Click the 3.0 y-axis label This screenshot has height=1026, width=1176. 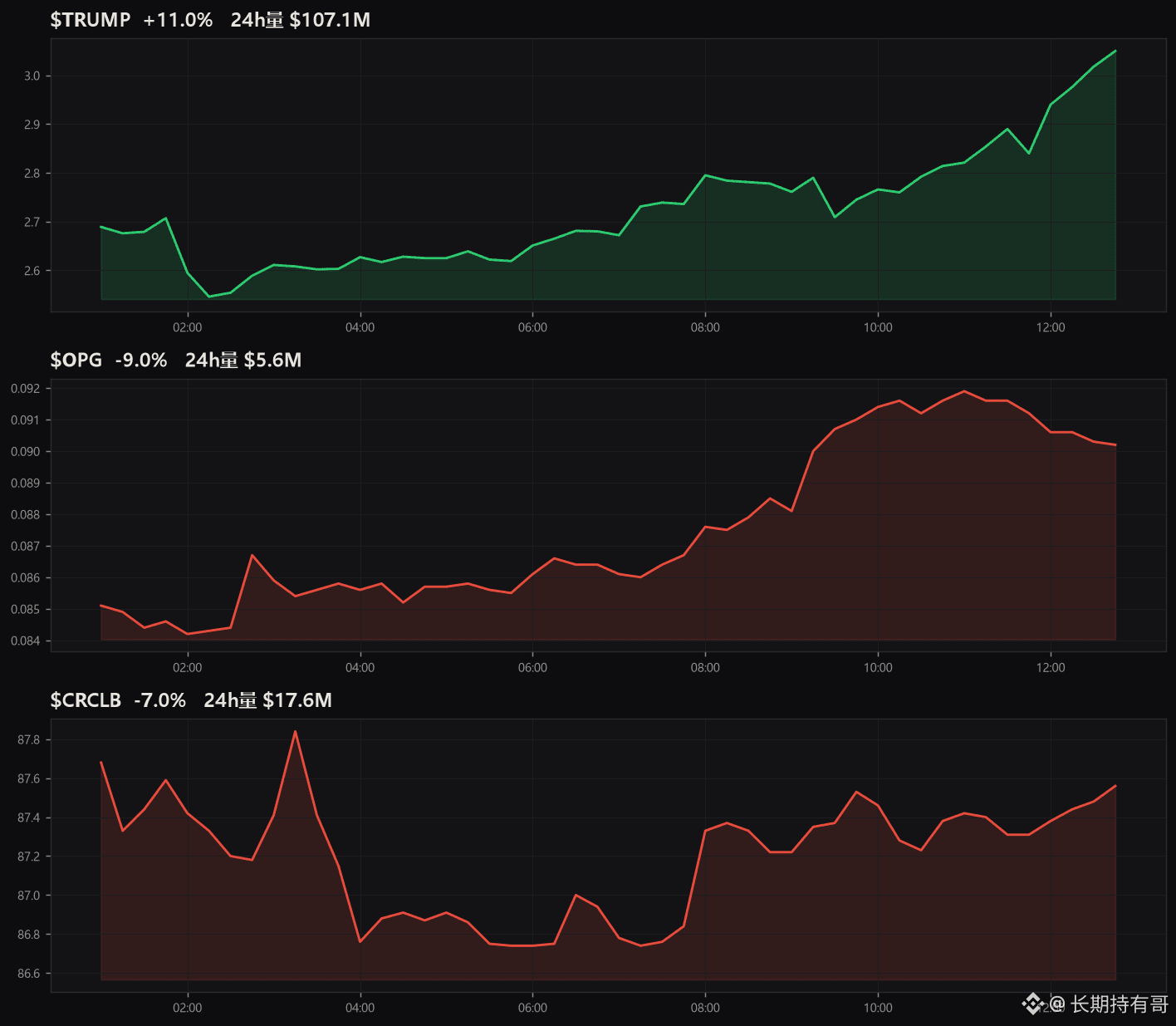click(32, 76)
